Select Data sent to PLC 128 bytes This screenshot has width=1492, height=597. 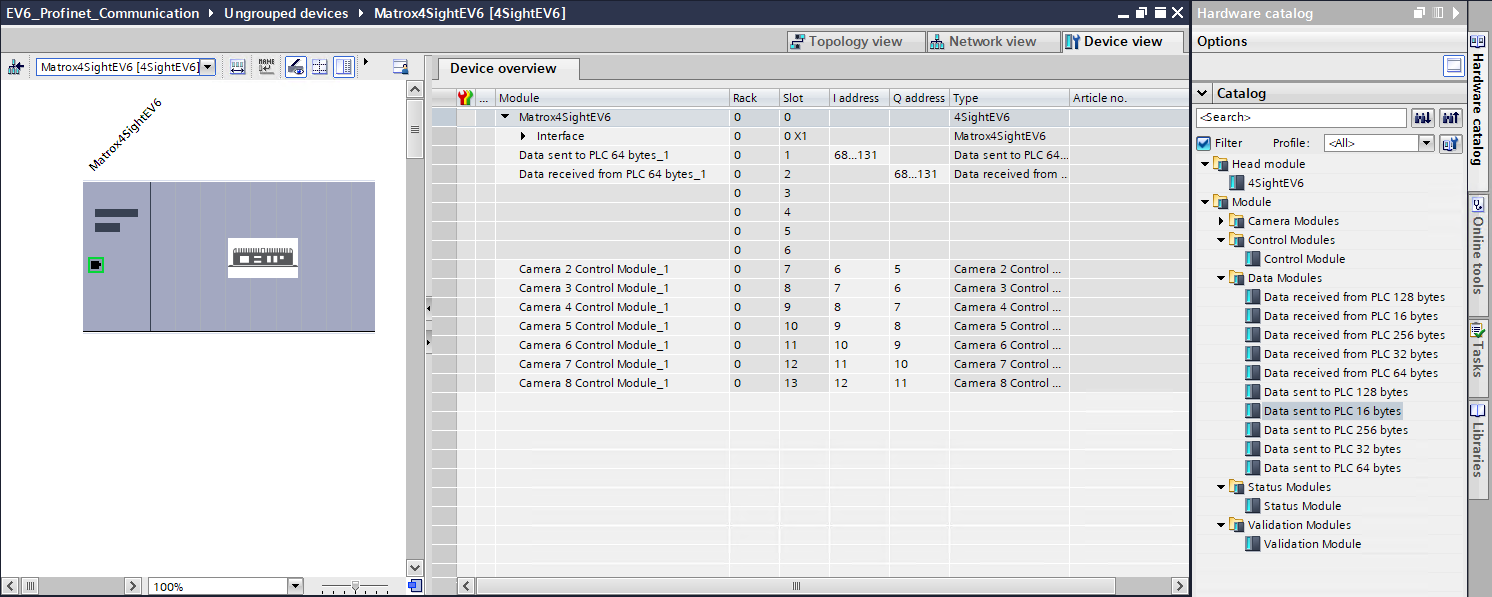pyautogui.click(x=1335, y=392)
